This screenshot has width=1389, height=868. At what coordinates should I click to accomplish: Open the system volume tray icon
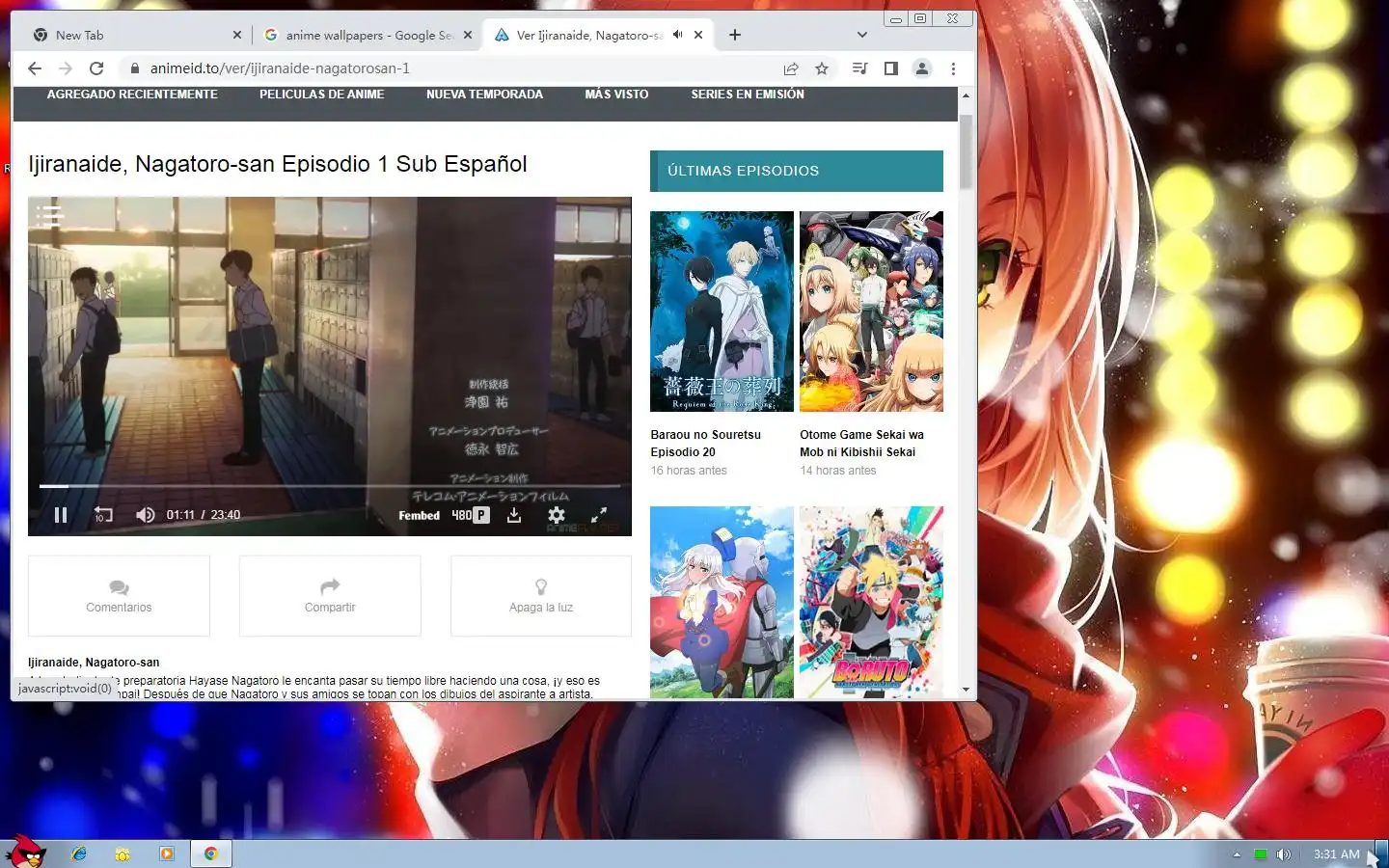point(1284,854)
